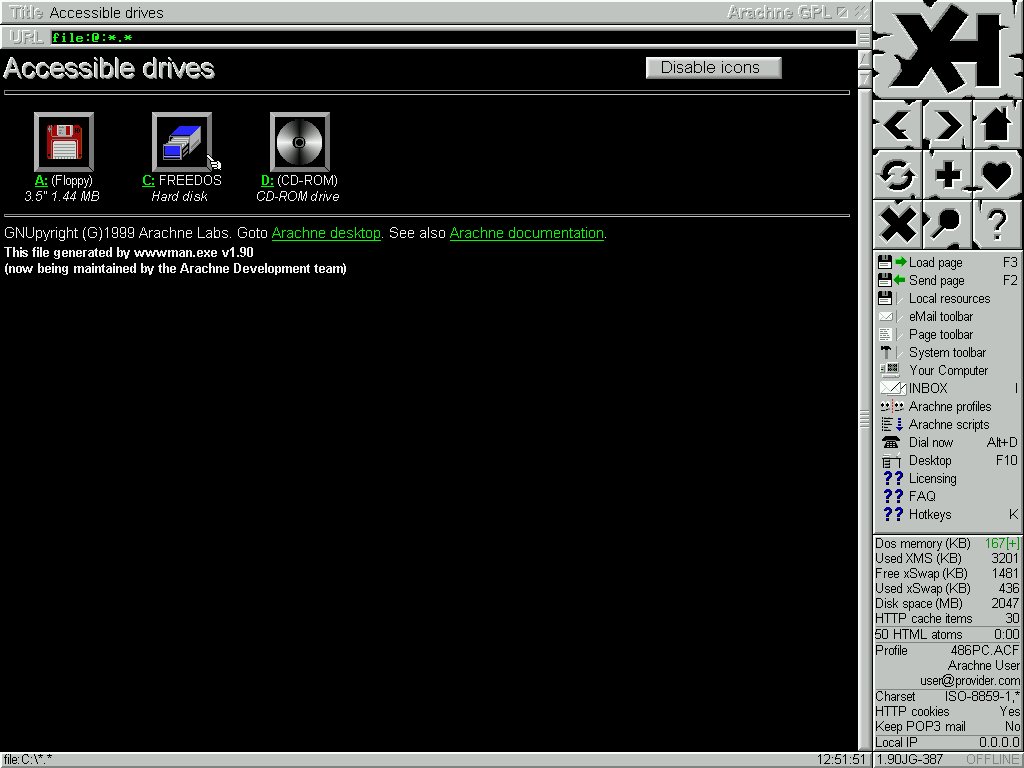Go back with the left arrow button
The width and height of the screenshot is (1024, 768).
pyautogui.click(x=897, y=126)
